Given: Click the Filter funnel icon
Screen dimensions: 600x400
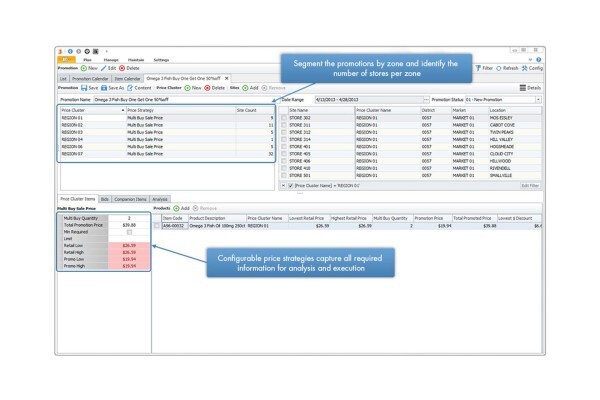Looking at the screenshot, I should [x=478, y=68].
